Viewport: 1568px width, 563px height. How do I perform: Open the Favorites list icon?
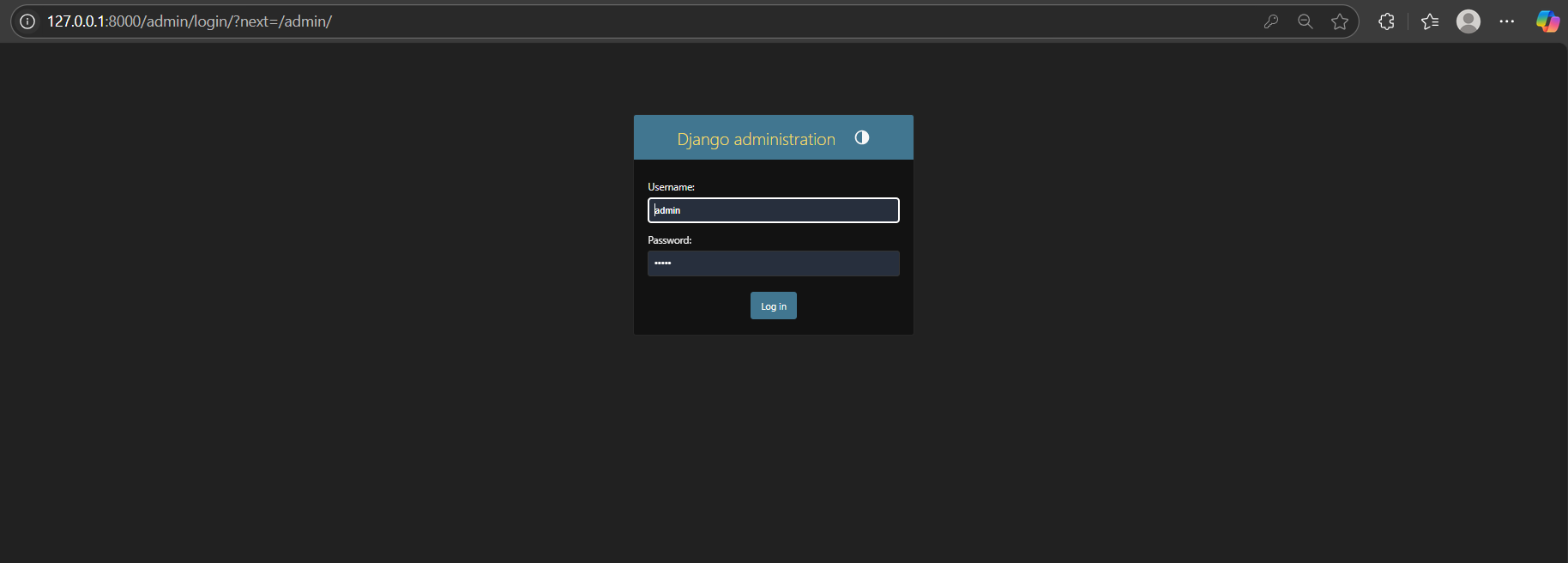click(1430, 21)
